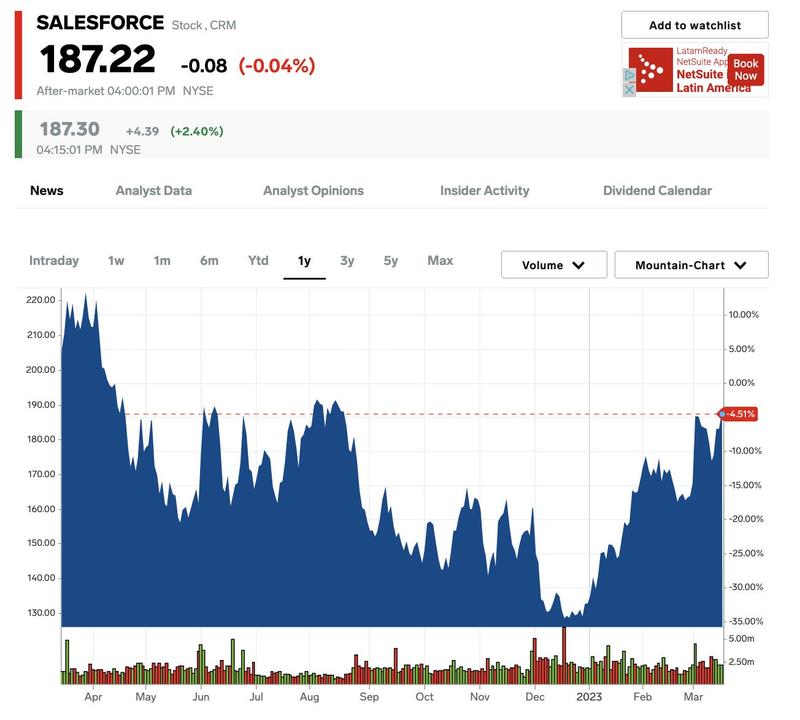800x720 pixels.
Task: Select the Max chart range
Action: coord(440,261)
